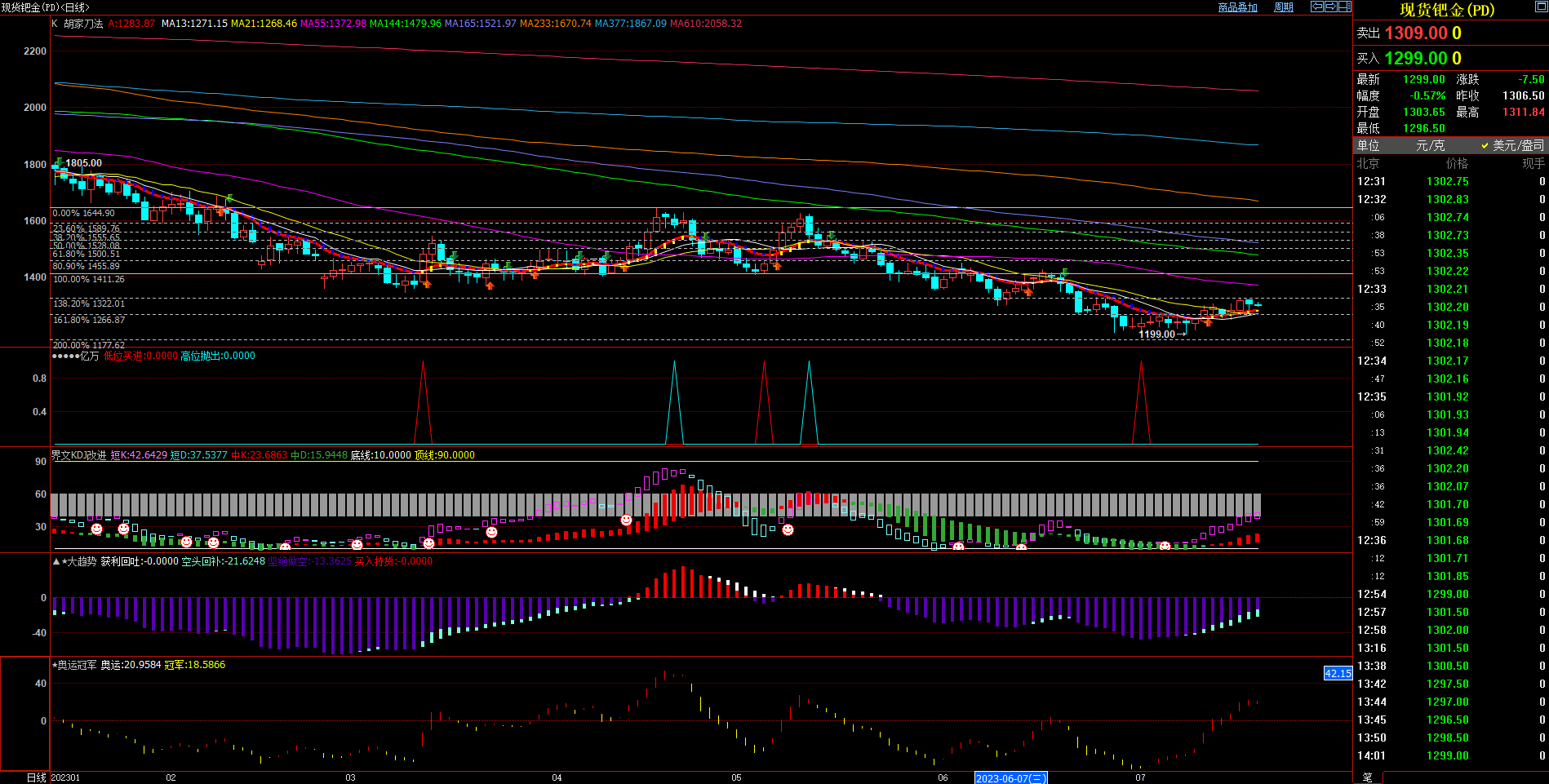The image size is (1549, 784).
Task: Open the 周期 period dropdown
Action: [x=1284, y=7]
